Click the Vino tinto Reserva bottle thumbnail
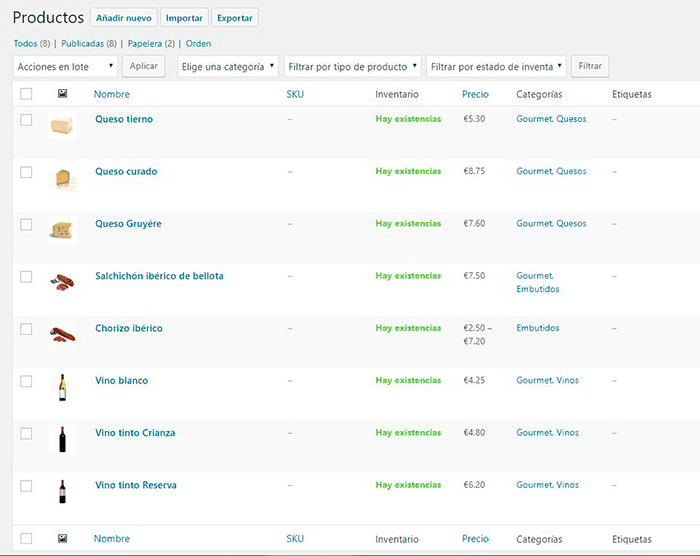The width and height of the screenshot is (700, 556). (x=62, y=491)
